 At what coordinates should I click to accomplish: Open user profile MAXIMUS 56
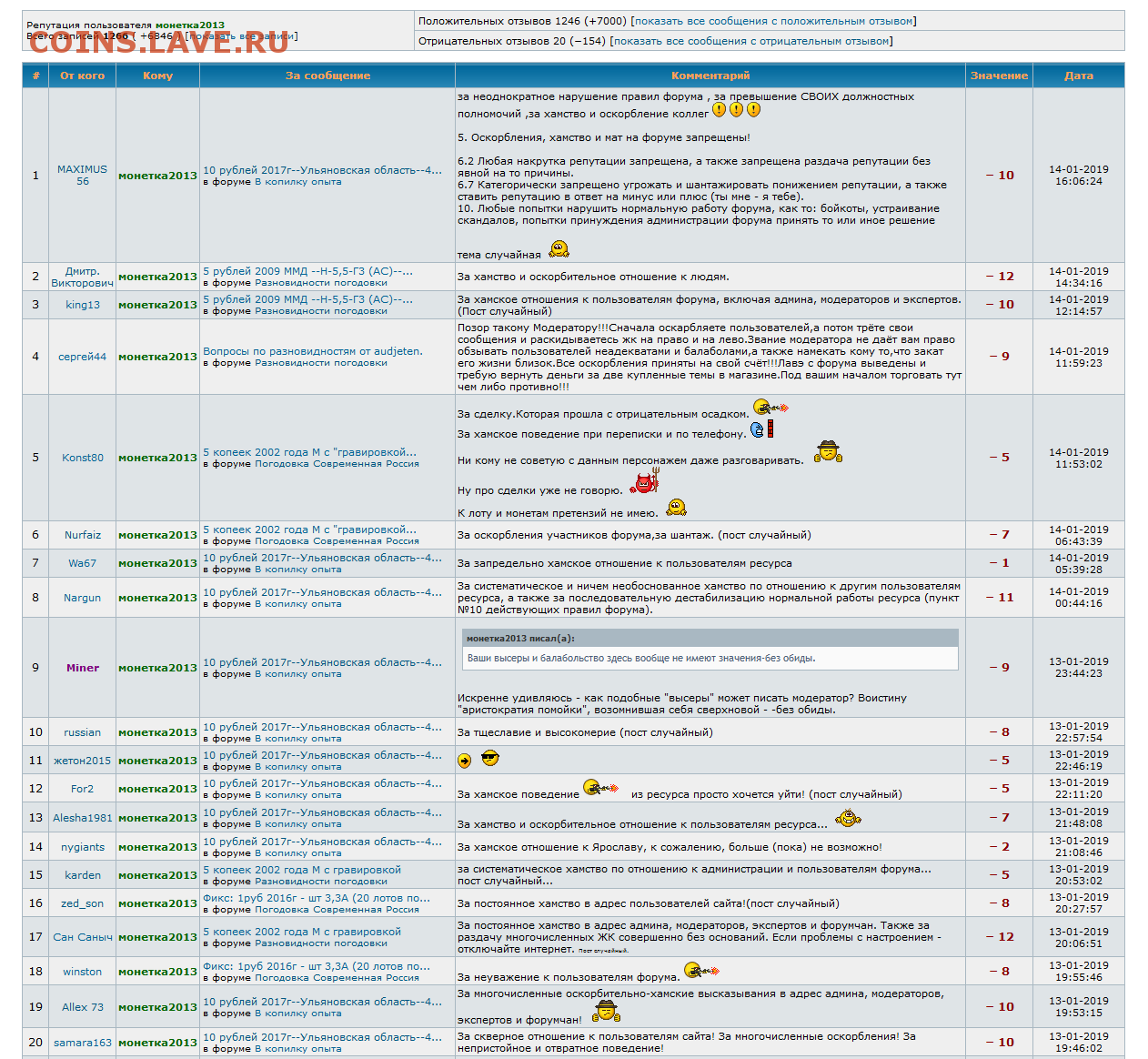pos(82,176)
